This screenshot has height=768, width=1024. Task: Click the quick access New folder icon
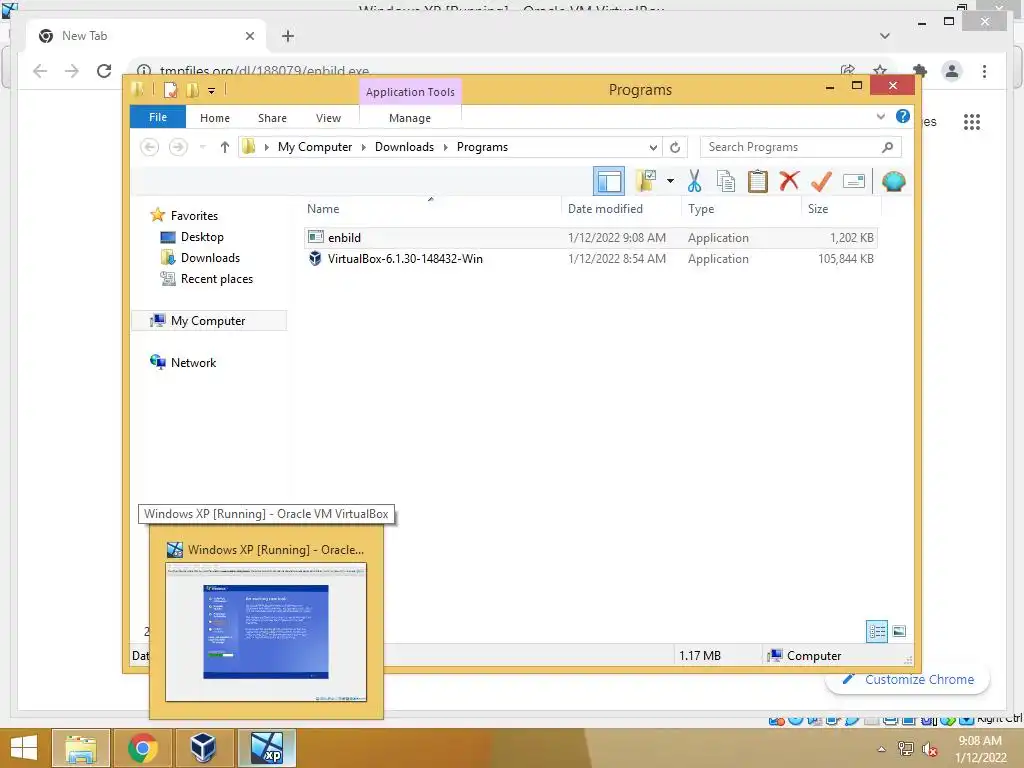point(192,89)
